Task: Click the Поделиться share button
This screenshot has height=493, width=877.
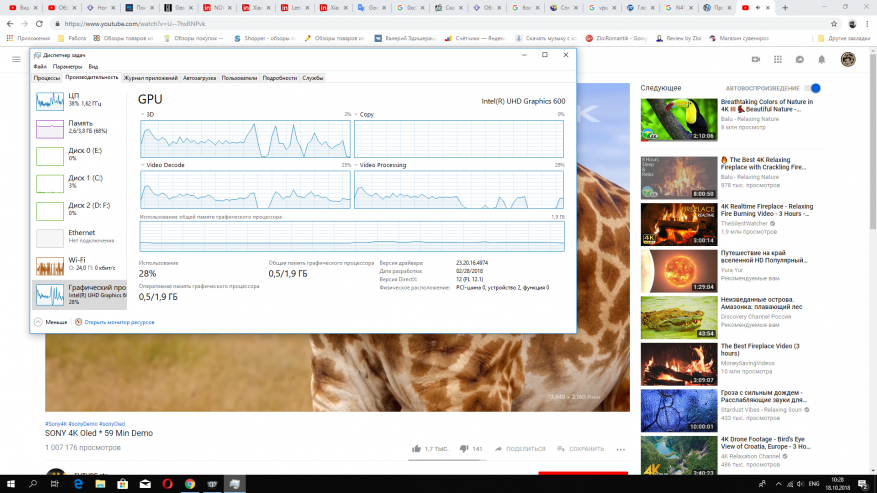Action: [x=520, y=449]
